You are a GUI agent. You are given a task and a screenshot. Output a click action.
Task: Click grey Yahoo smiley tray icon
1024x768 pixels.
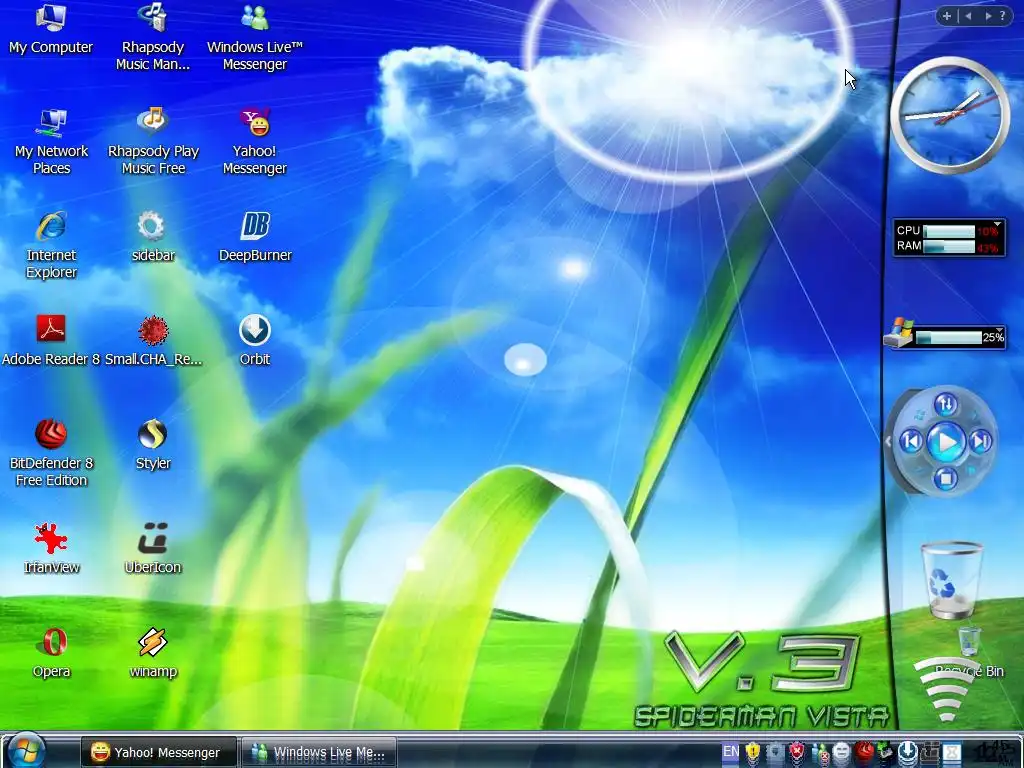842,752
